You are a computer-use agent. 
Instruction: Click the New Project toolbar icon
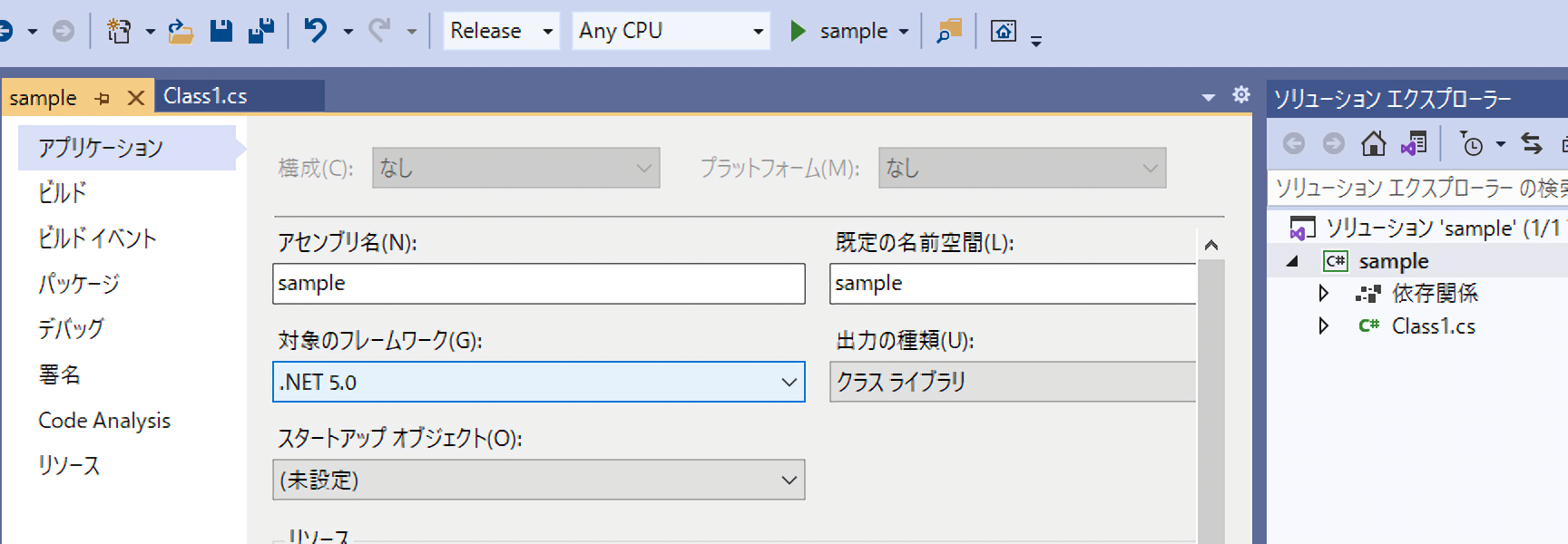click(x=119, y=31)
